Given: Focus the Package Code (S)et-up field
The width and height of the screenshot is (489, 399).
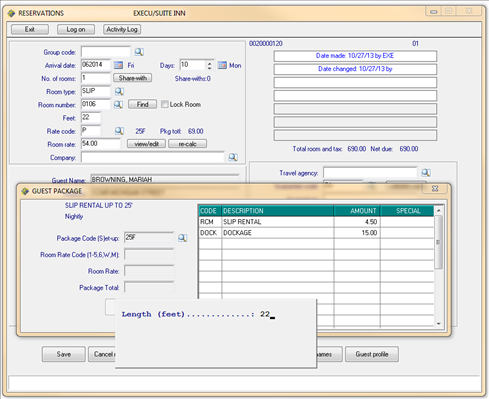Looking at the screenshot, I should point(149,238).
